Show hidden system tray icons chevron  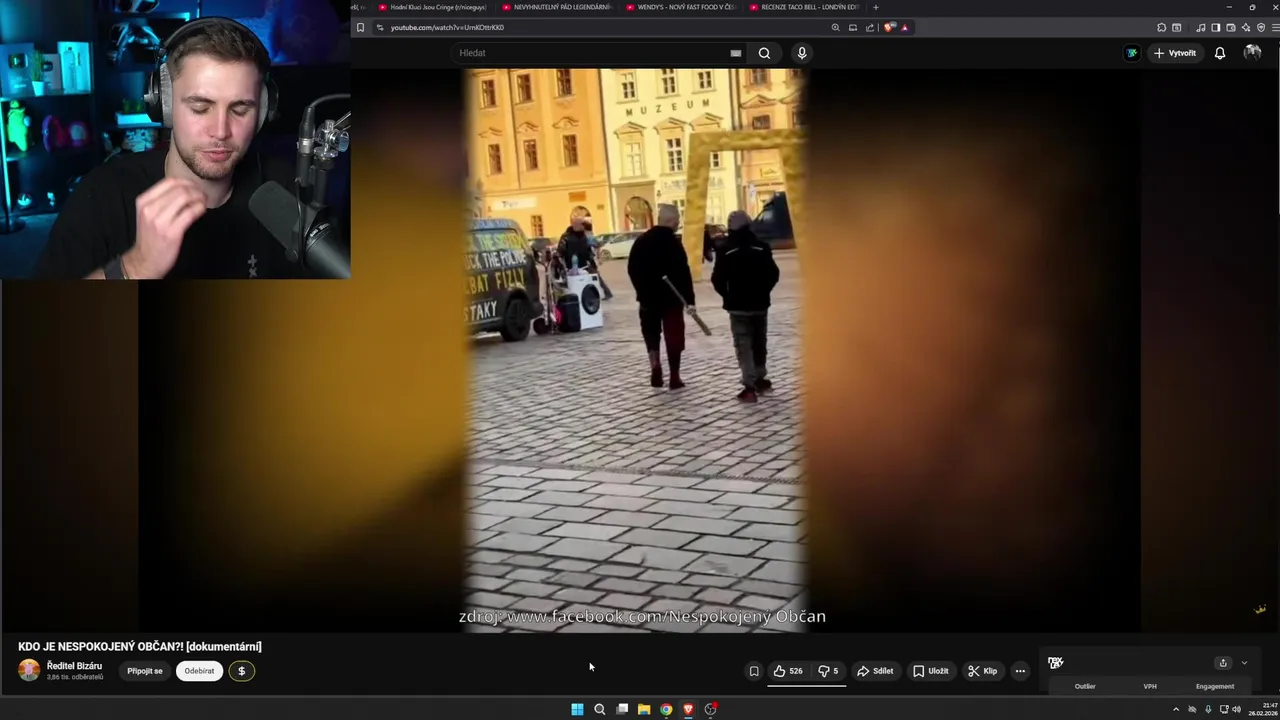1176,709
